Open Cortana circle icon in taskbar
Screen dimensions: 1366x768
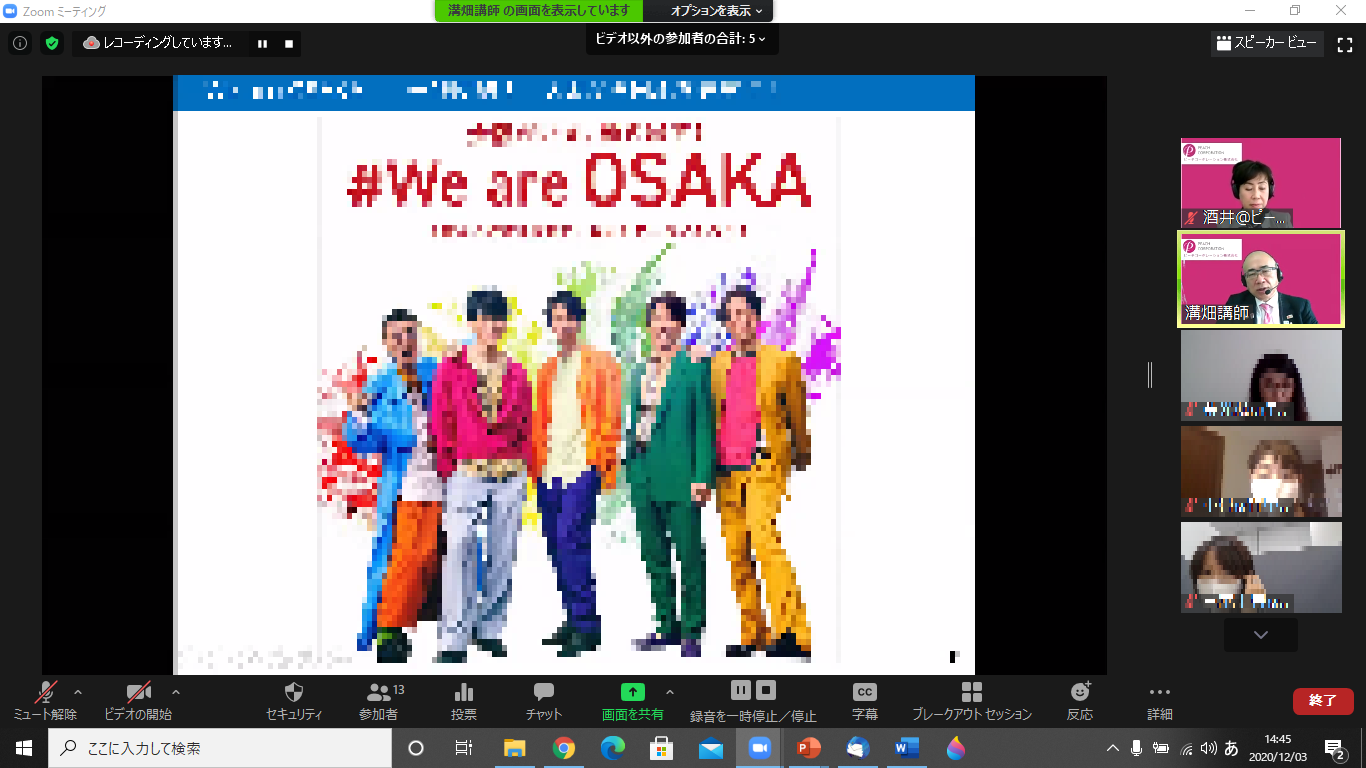416,748
